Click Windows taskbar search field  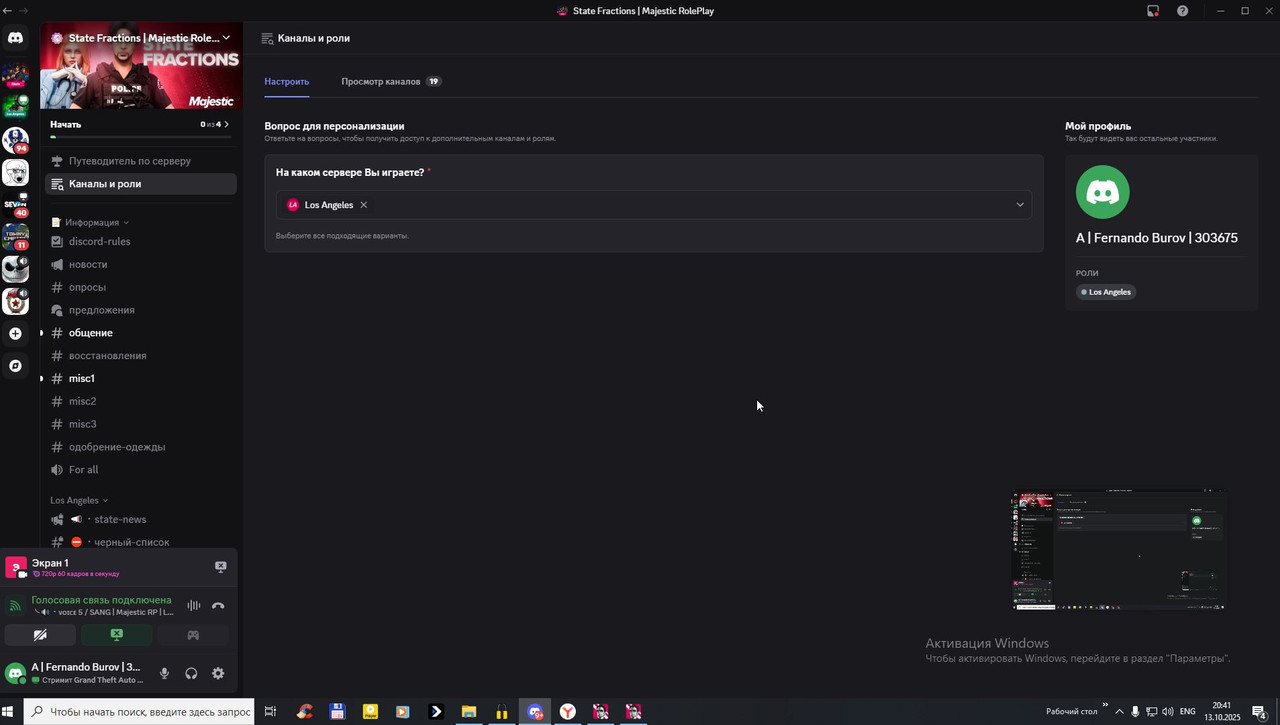139,712
